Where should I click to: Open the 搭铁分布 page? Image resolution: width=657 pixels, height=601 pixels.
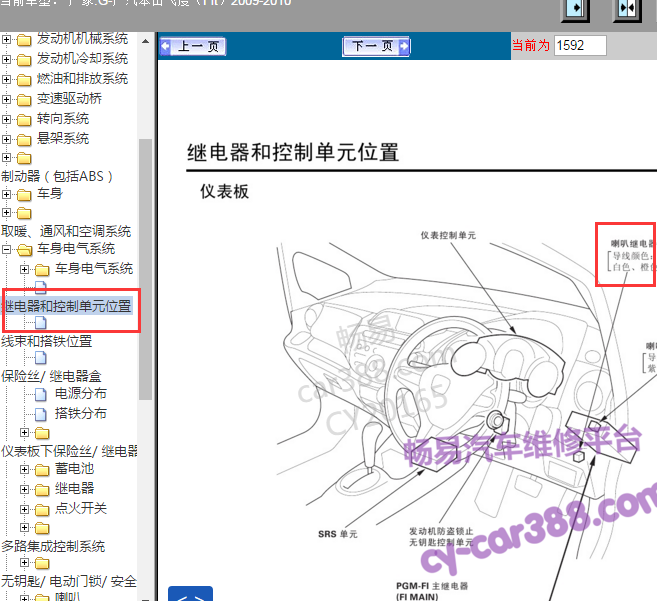click(x=81, y=414)
